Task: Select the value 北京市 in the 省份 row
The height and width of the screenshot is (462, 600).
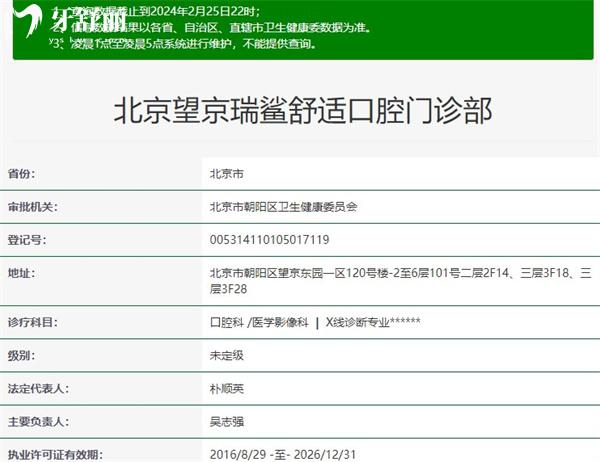Action: click(227, 174)
